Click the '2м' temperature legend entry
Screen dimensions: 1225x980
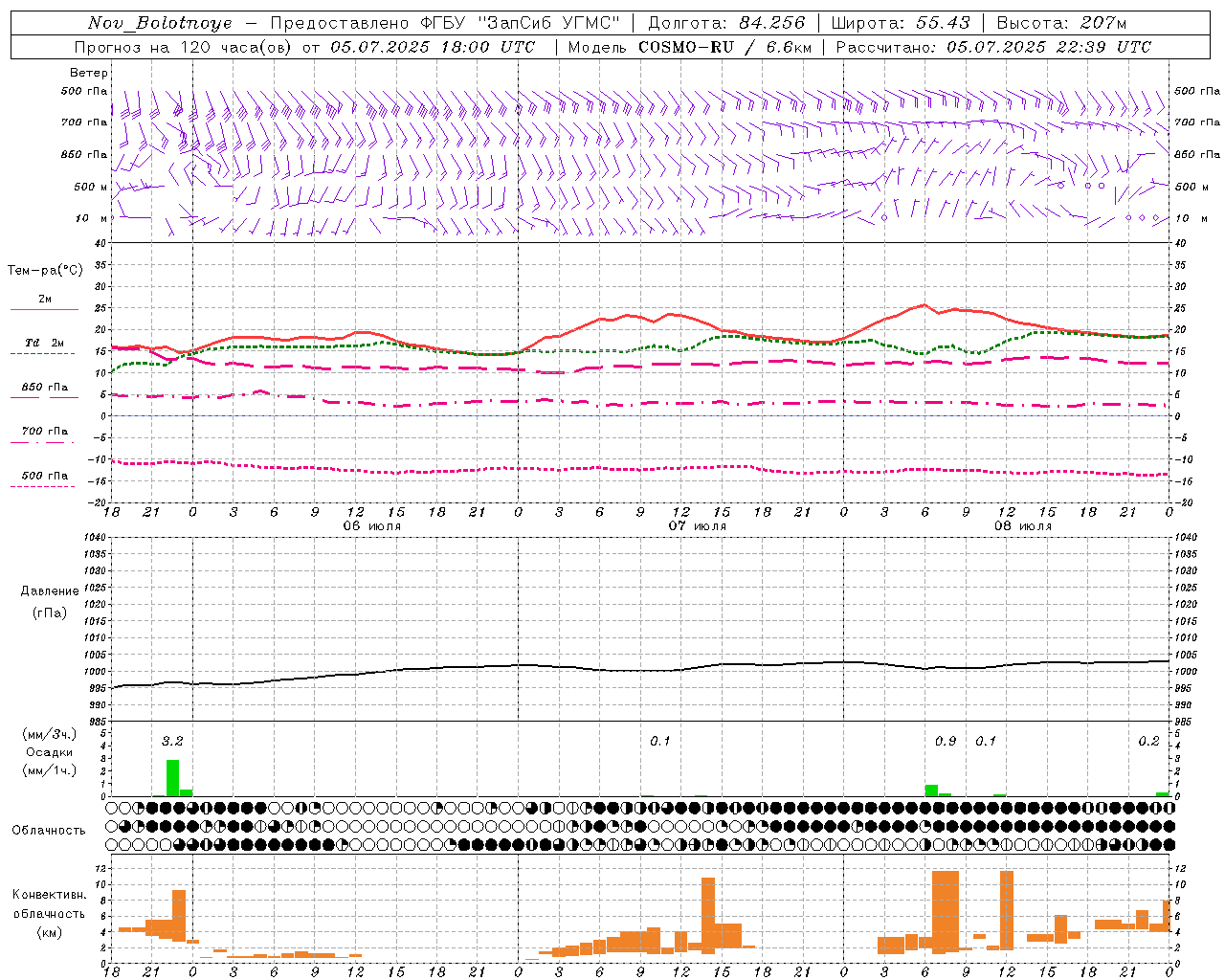45,299
